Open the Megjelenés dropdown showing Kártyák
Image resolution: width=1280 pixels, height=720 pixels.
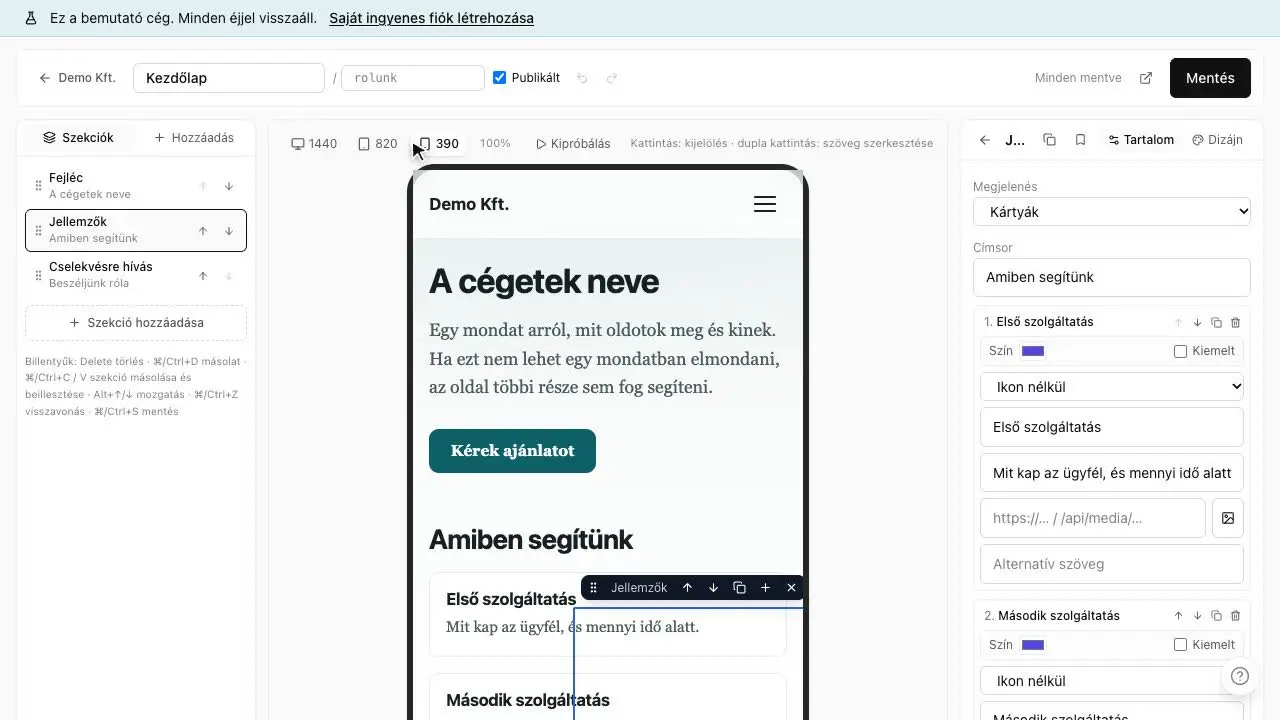[x=1112, y=212]
